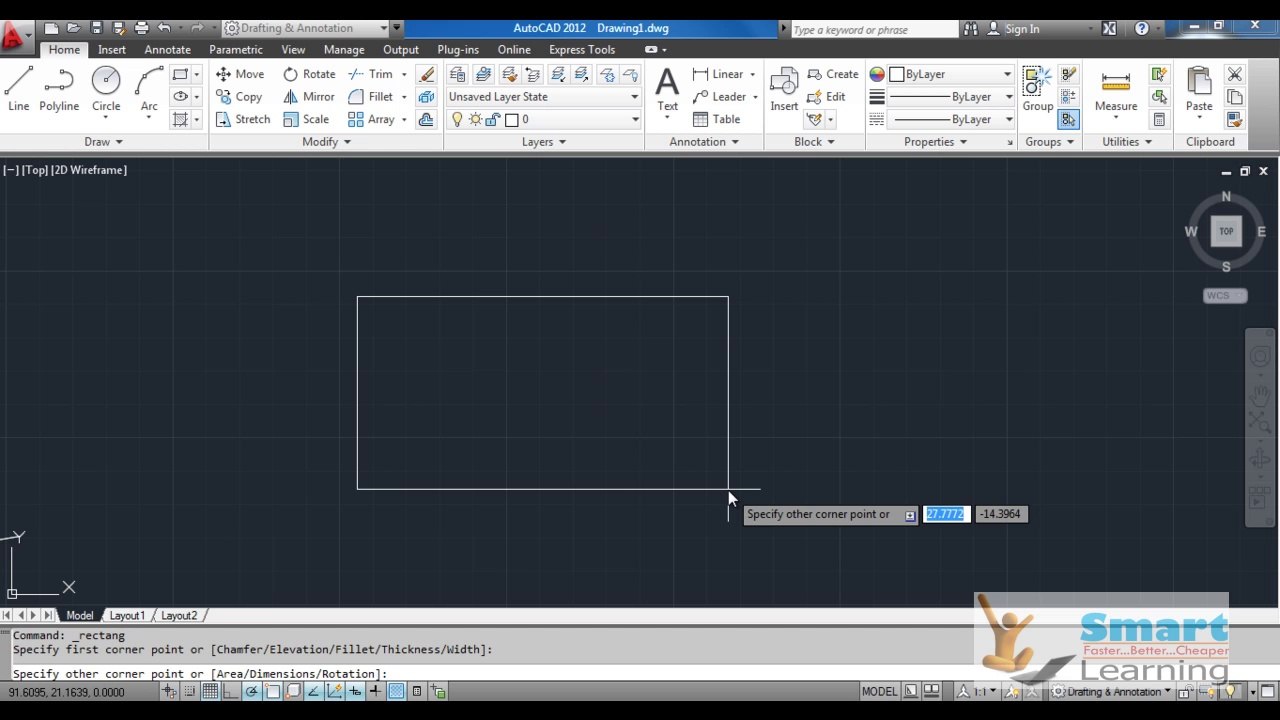Toggle Polar Tracking in status bar
Image resolution: width=1280 pixels, height=720 pixels.
tap(252, 691)
